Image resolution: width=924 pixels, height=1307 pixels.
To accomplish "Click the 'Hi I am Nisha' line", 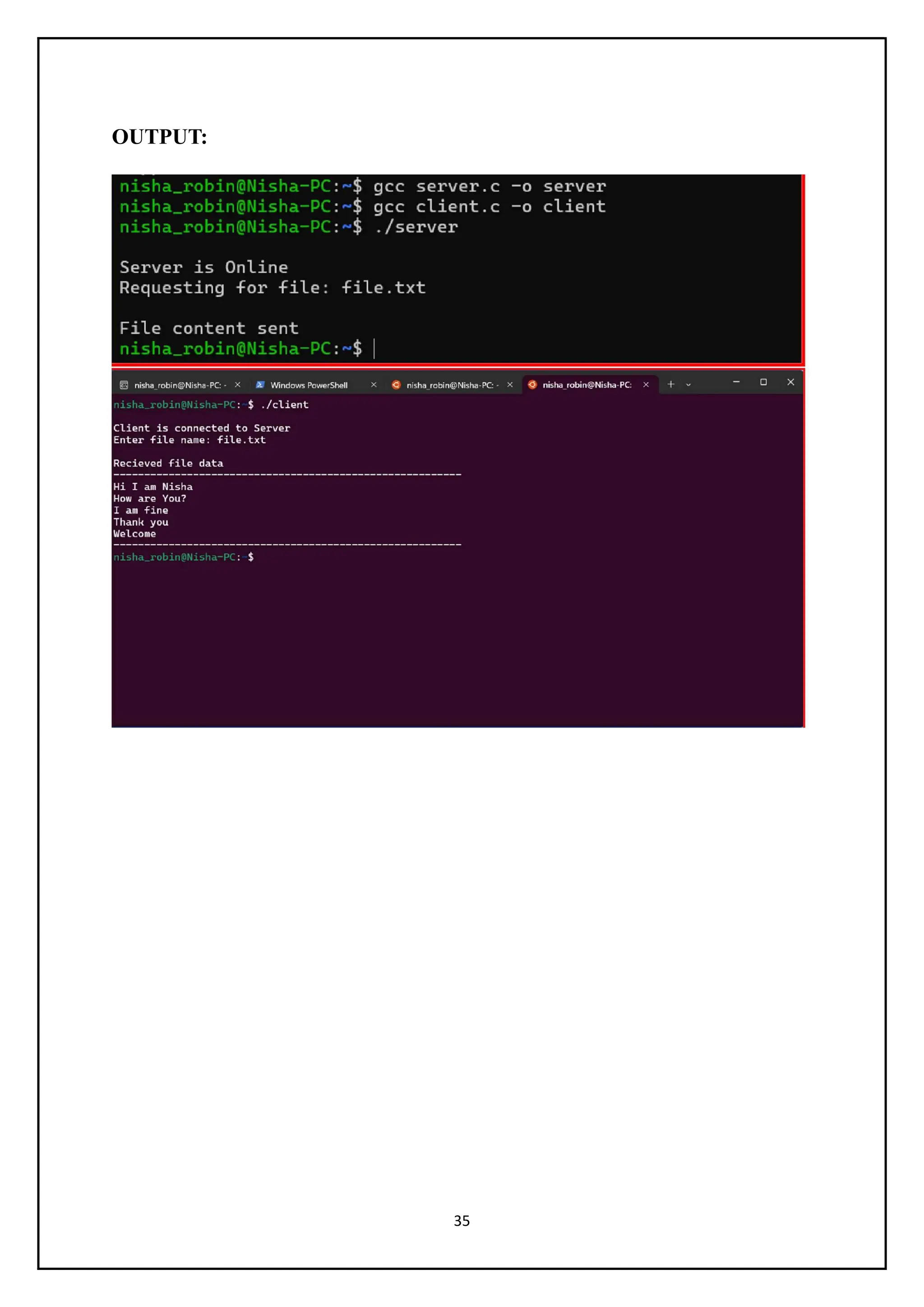I will point(153,487).
